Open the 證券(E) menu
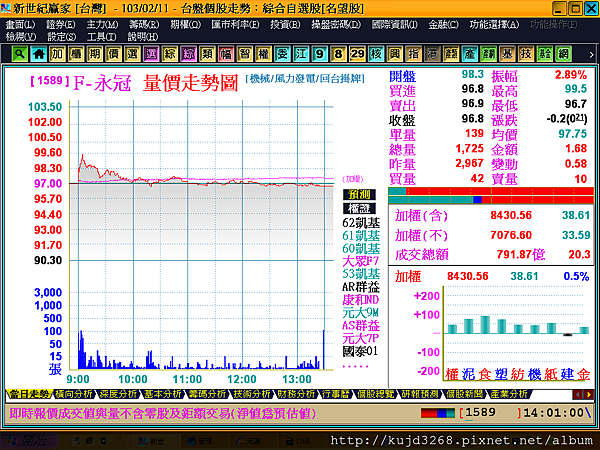The height and width of the screenshot is (450, 600). point(61,25)
